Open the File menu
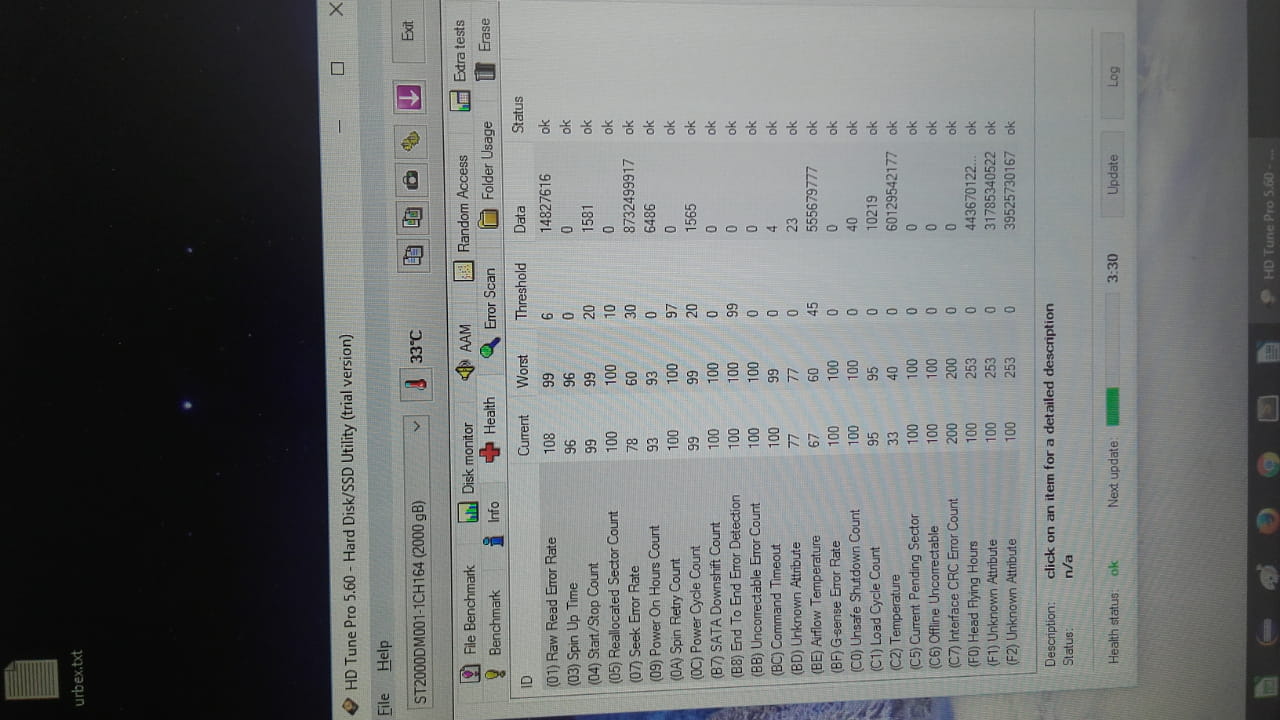The height and width of the screenshot is (720, 1280). pyautogui.click(x=384, y=703)
